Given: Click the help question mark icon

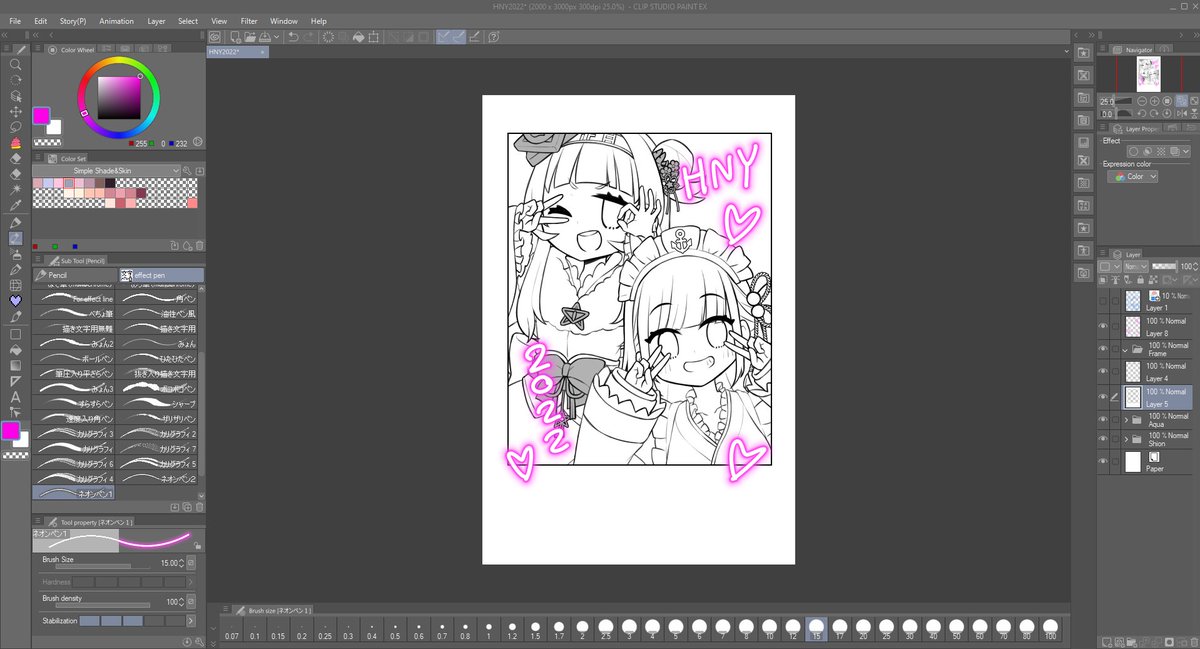Looking at the screenshot, I should point(494,37).
